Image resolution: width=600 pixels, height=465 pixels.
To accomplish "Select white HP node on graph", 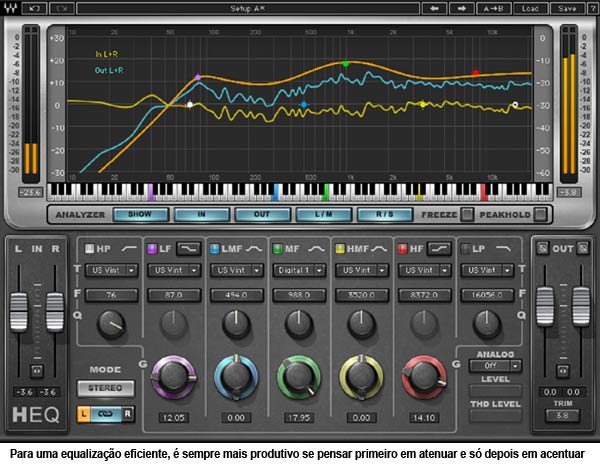I will [x=190, y=104].
